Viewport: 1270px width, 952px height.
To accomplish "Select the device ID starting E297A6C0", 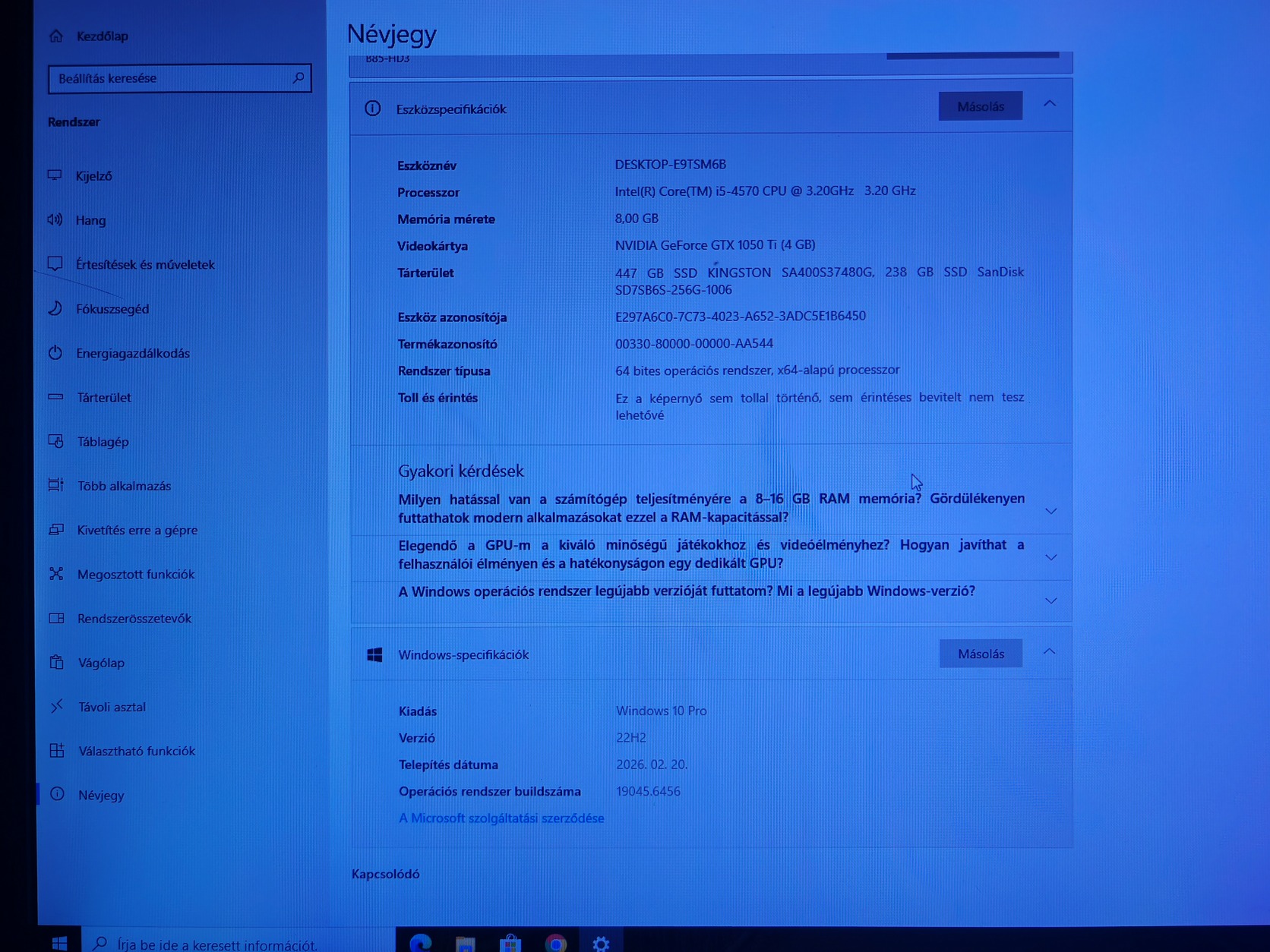I will point(741,316).
